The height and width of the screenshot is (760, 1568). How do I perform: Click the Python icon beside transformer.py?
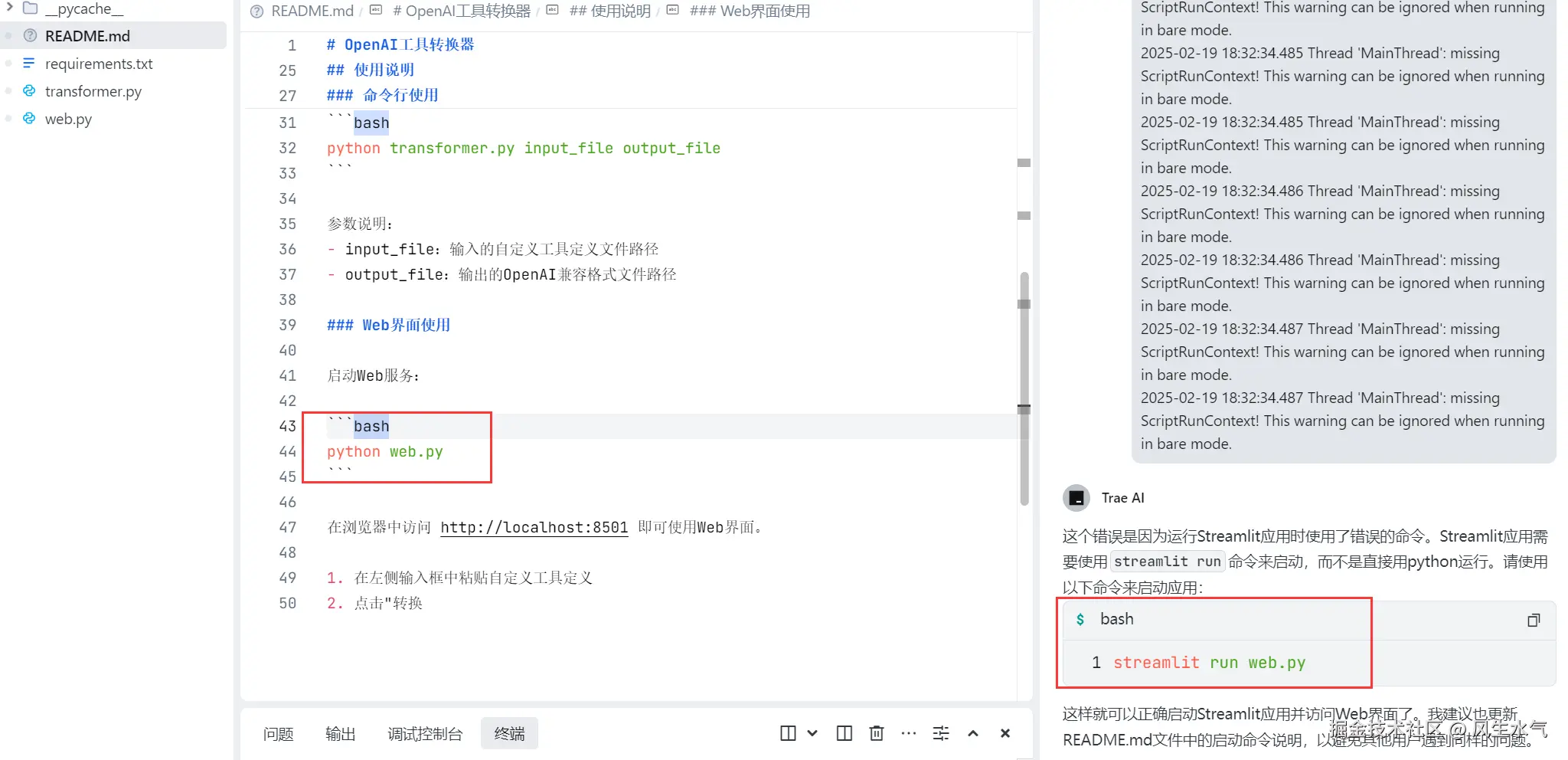29,90
